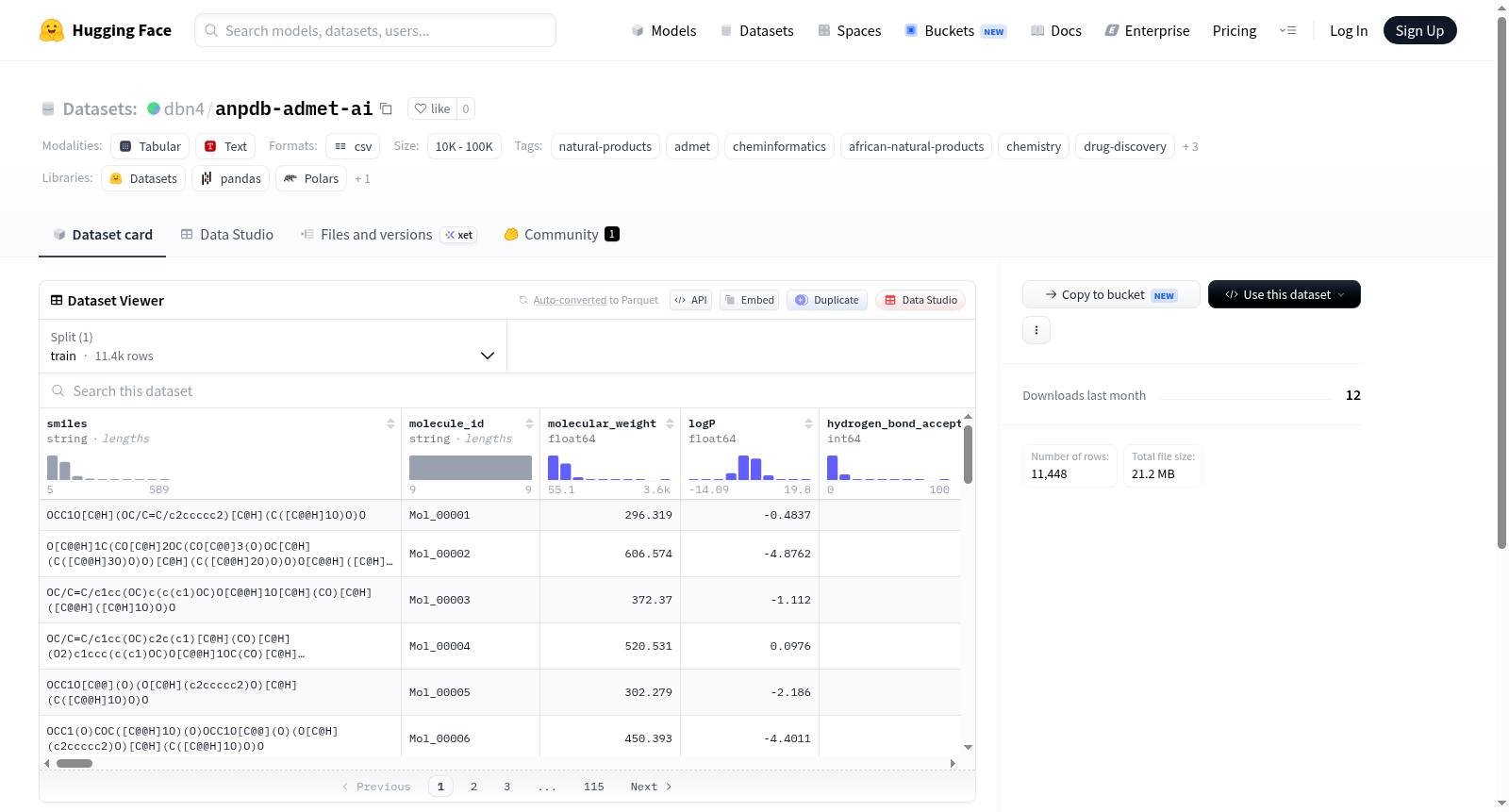
Task: Focus the Search models, datasets, users field
Action: point(375,30)
